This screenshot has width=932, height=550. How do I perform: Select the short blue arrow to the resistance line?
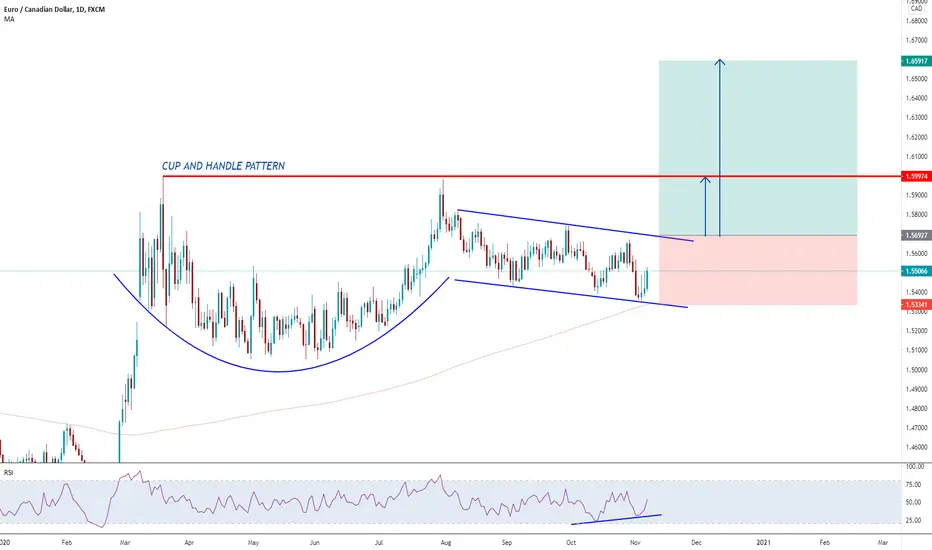706,207
